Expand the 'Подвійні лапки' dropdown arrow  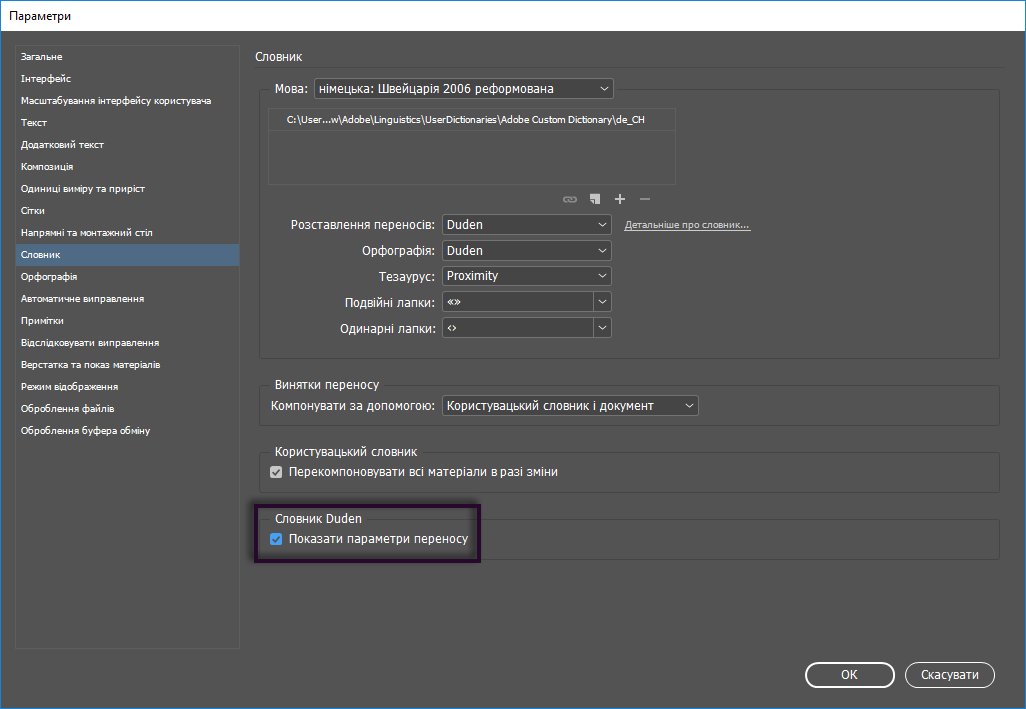[603, 302]
